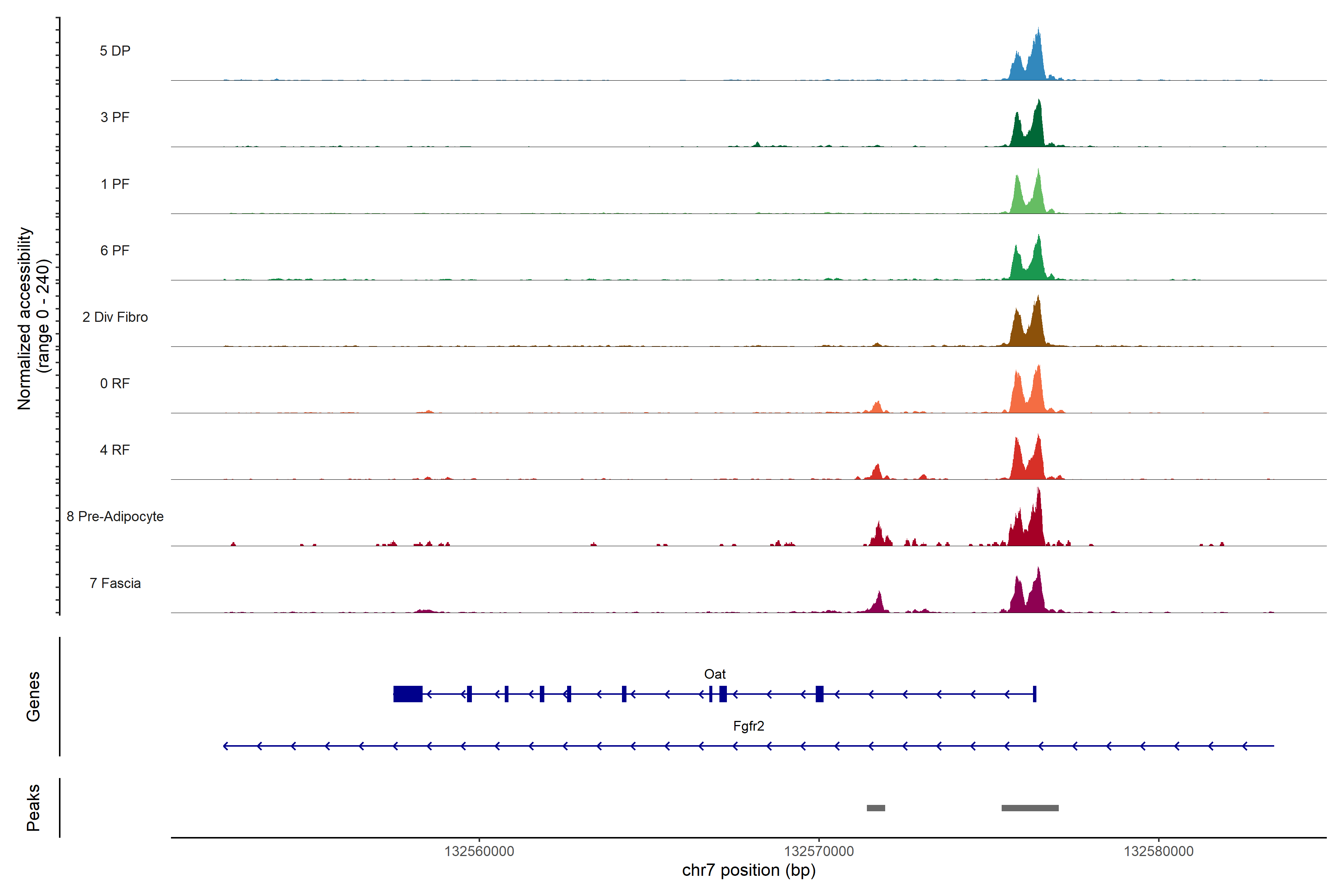Click the Oat gene name label

714,674
